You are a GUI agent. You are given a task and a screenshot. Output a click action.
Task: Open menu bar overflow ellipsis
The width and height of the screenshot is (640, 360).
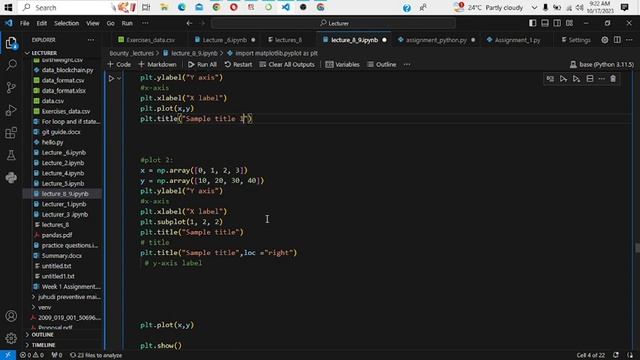point(145,23)
